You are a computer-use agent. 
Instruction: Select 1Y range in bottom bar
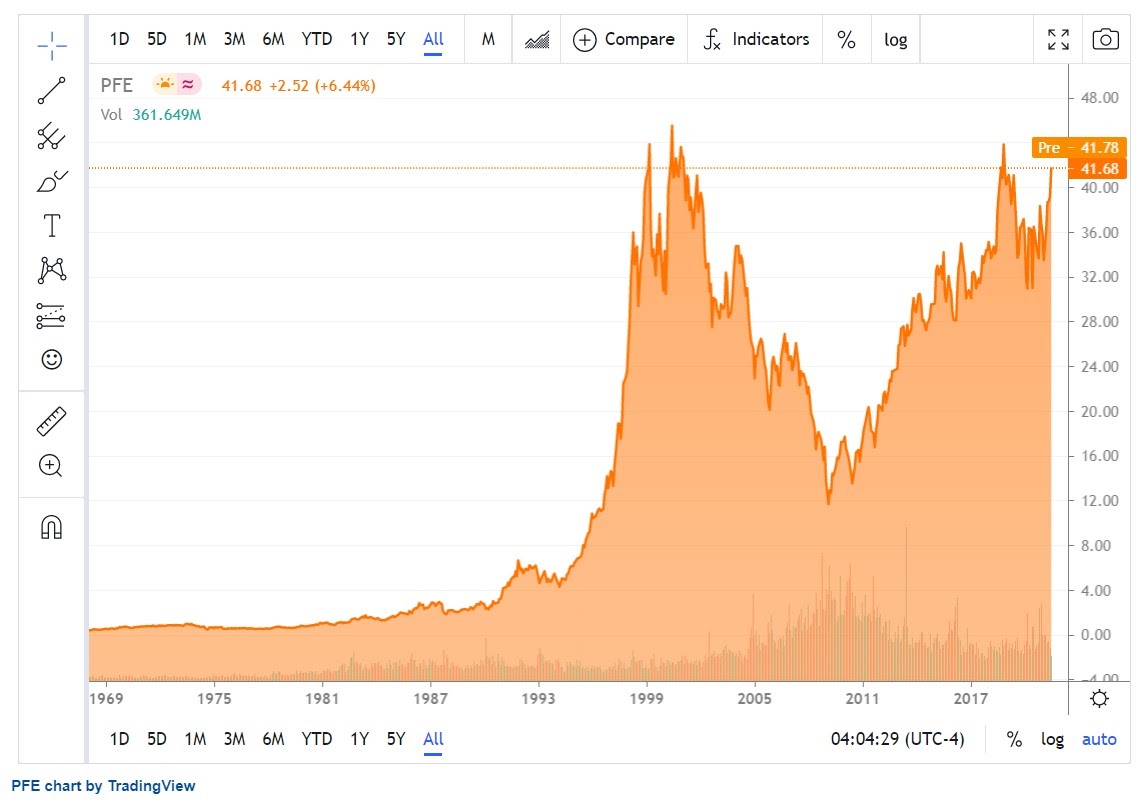(x=360, y=739)
